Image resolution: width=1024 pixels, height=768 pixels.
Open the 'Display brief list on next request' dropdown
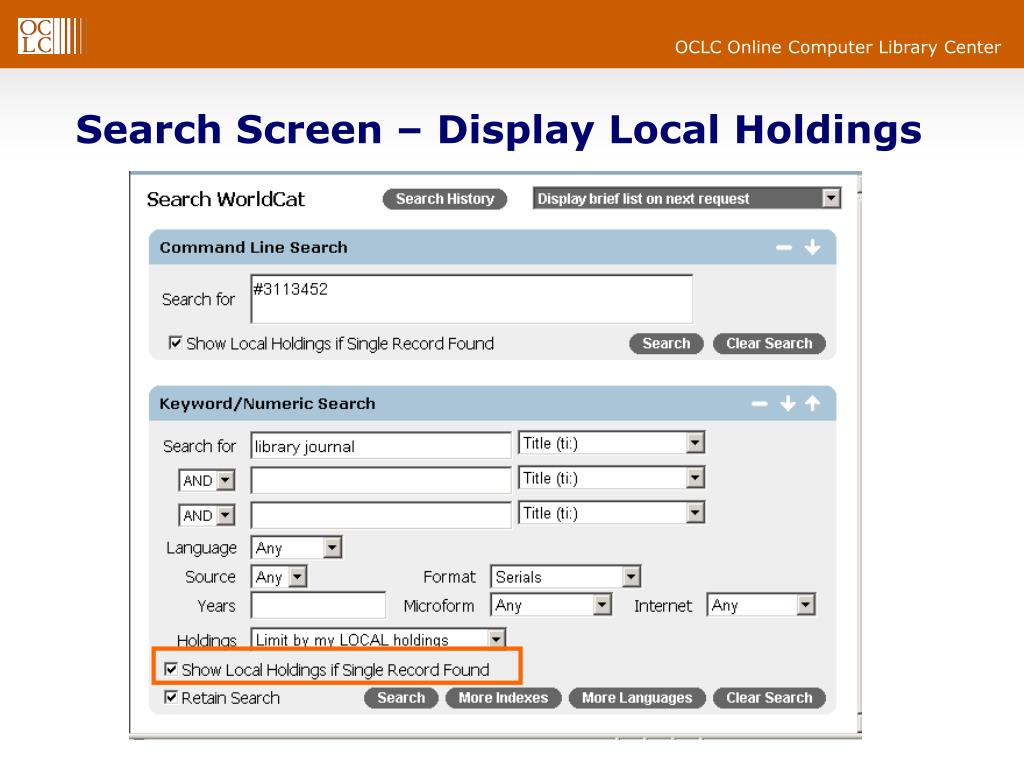click(687, 198)
